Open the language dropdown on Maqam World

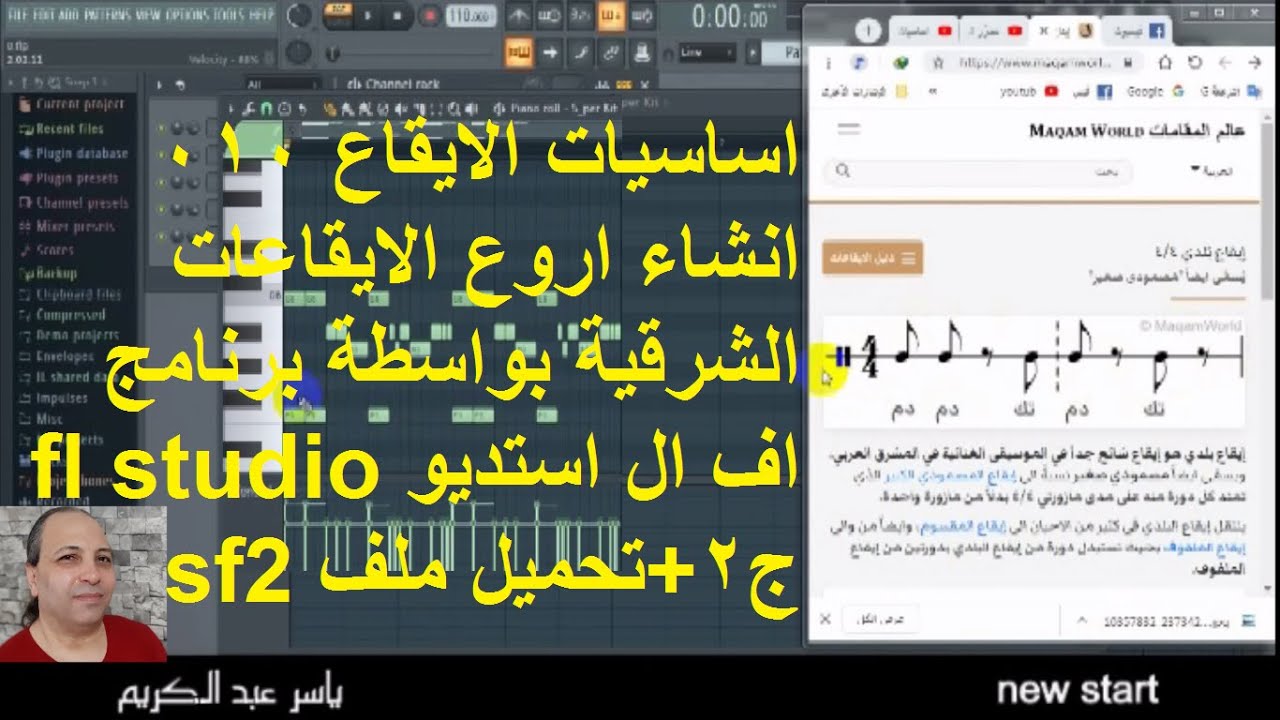coord(1212,171)
